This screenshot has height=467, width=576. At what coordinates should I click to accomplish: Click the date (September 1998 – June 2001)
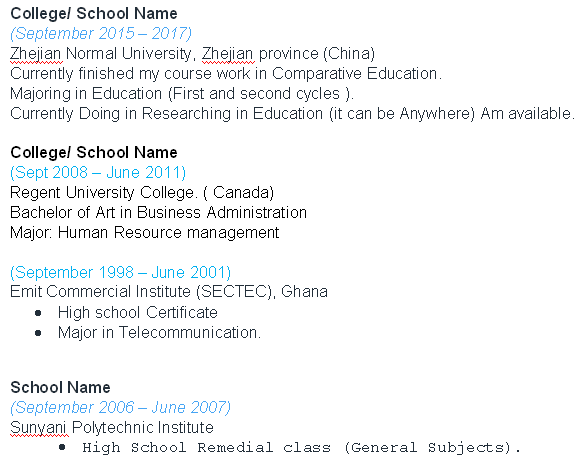(120, 273)
